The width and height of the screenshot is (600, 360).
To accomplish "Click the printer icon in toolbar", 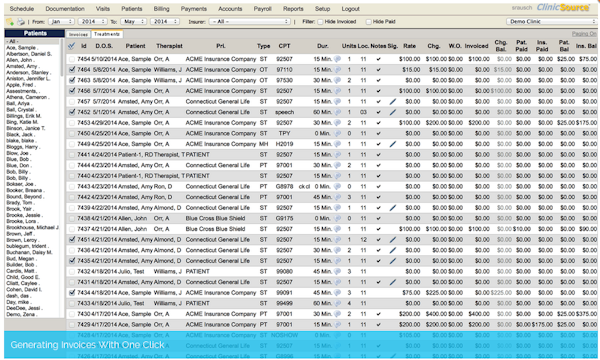I will click(x=21, y=22).
